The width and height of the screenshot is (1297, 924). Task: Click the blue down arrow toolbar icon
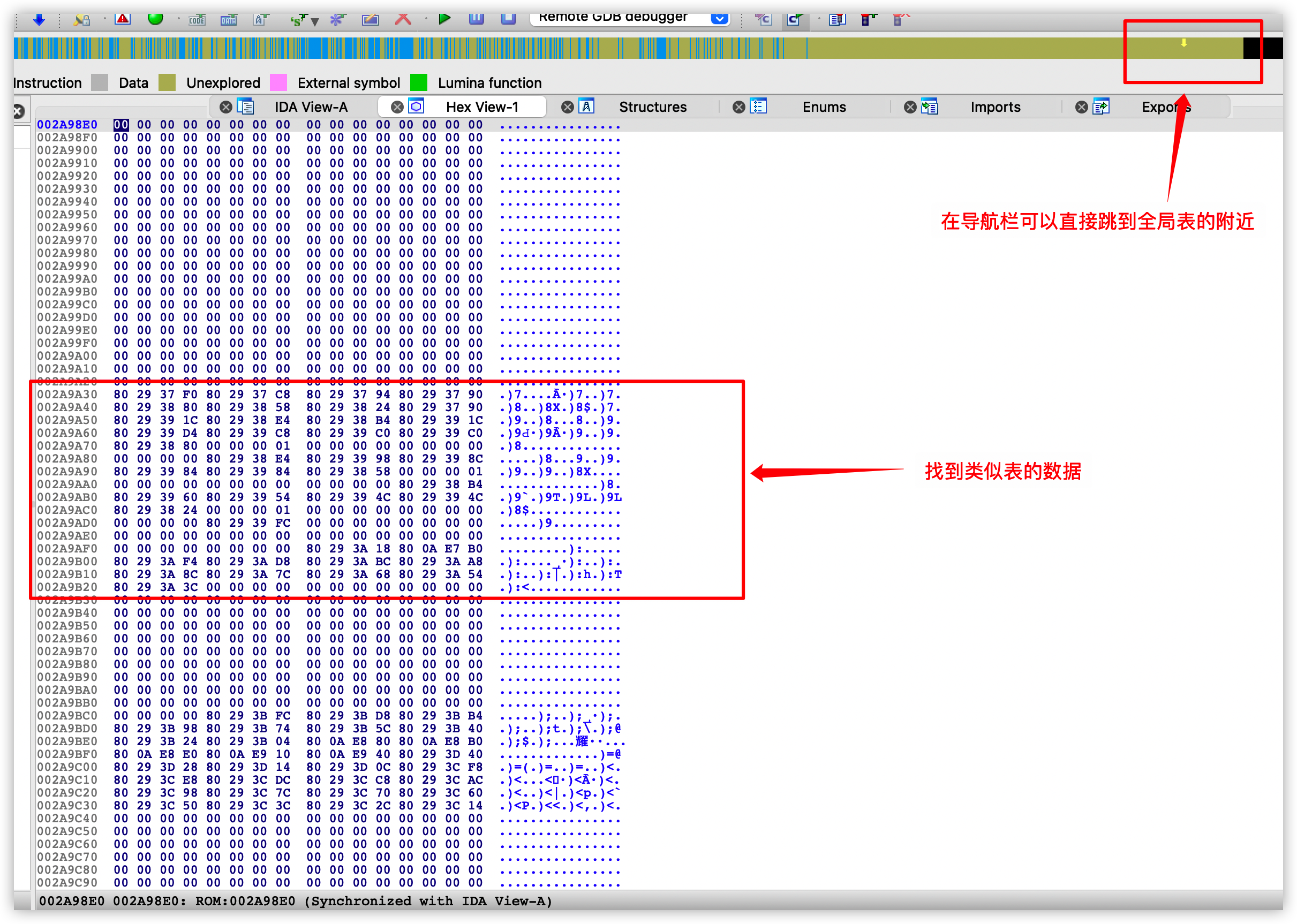[x=39, y=19]
